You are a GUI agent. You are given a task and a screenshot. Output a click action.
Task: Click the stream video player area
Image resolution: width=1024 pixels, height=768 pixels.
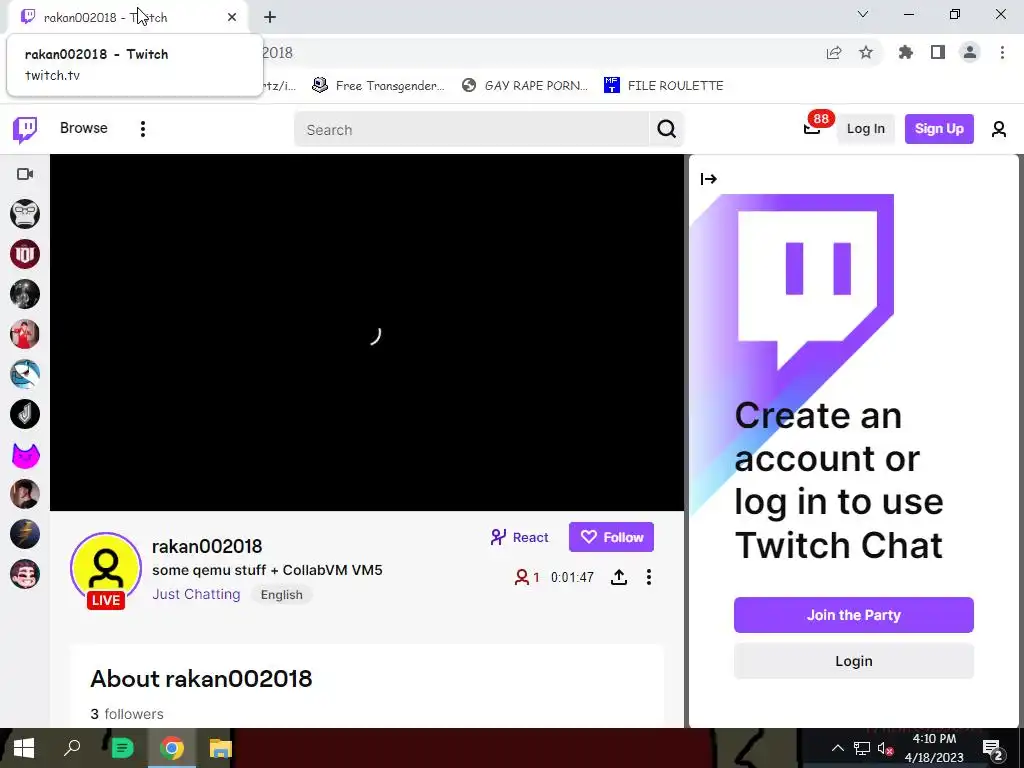click(367, 332)
